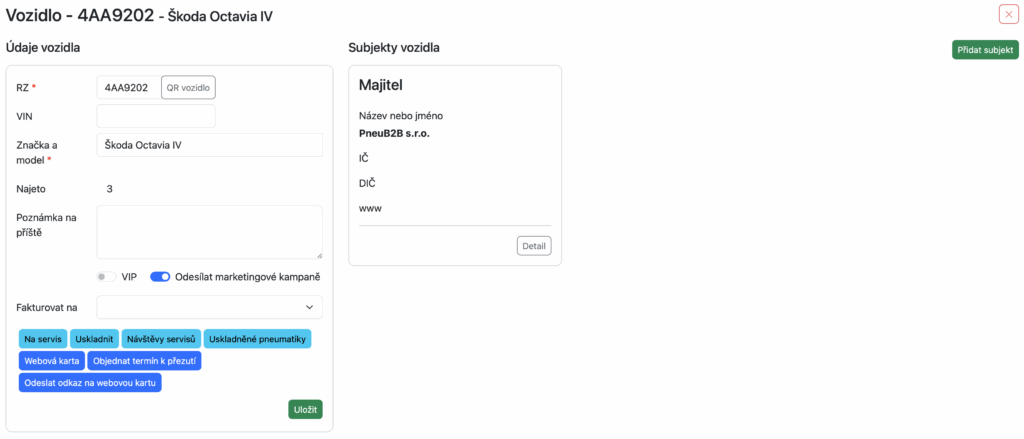1024x439 pixels.
Task: Show Uskladněné pneumatiky
Action: pyautogui.click(x=258, y=339)
